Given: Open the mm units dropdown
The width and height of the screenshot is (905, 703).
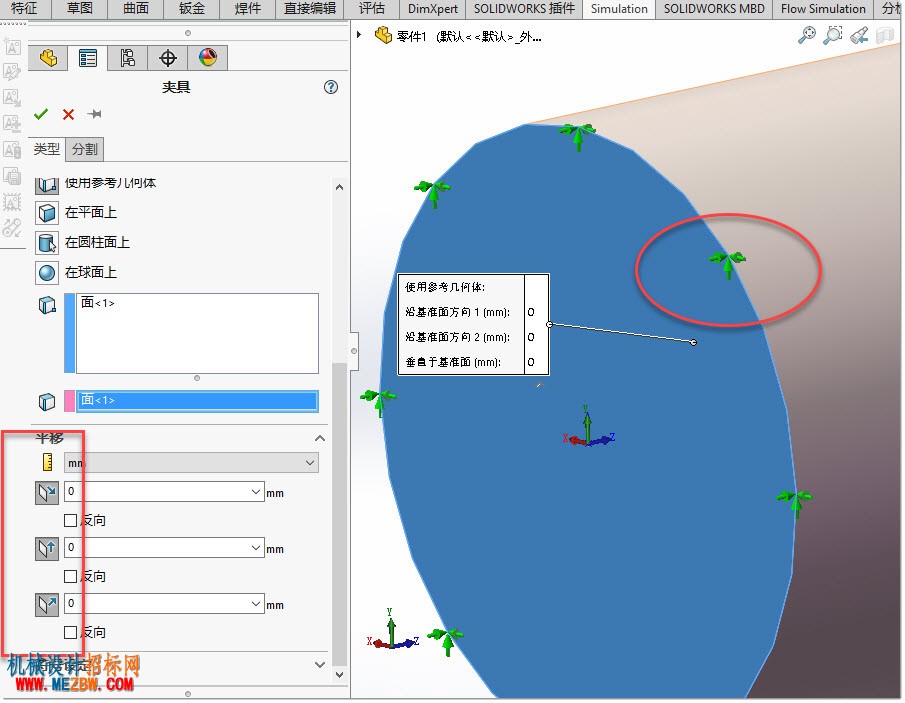Looking at the screenshot, I should pos(191,463).
